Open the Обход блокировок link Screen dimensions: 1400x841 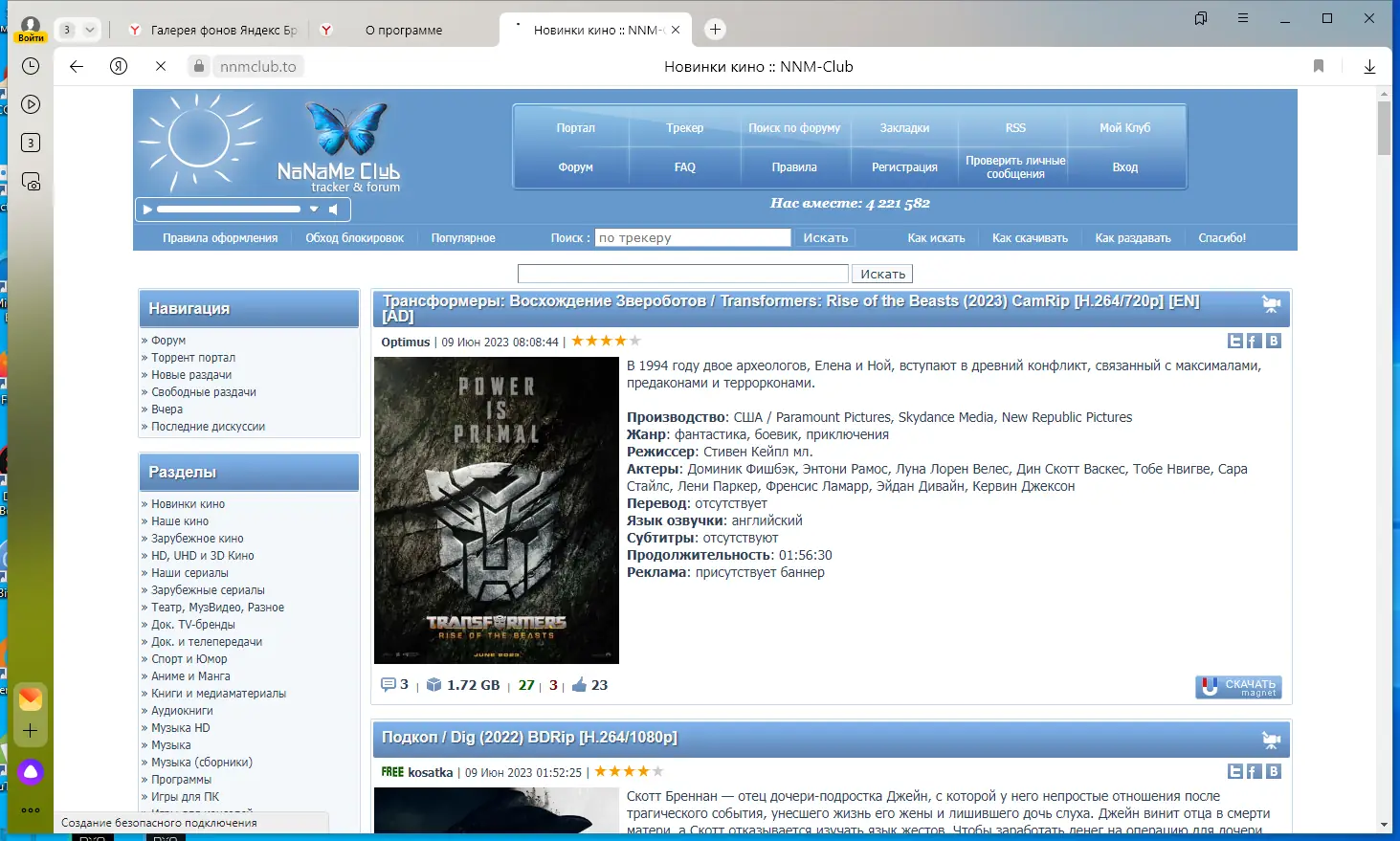click(354, 238)
